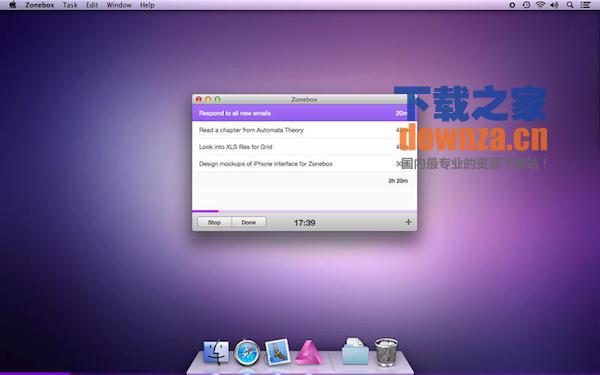The image size is (600, 375).
Task: Open the volume control in menu bar
Action: [x=554, y=5]
